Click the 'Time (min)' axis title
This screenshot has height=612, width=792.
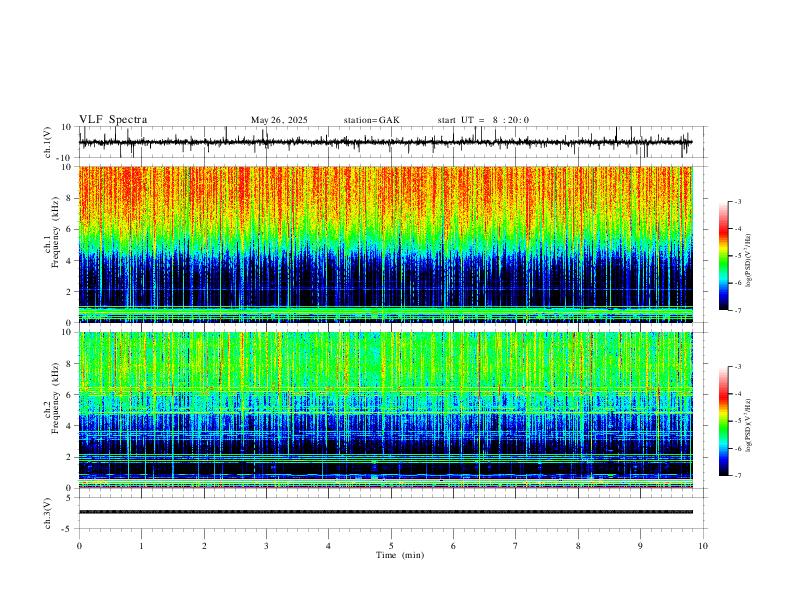coord(400,555)
